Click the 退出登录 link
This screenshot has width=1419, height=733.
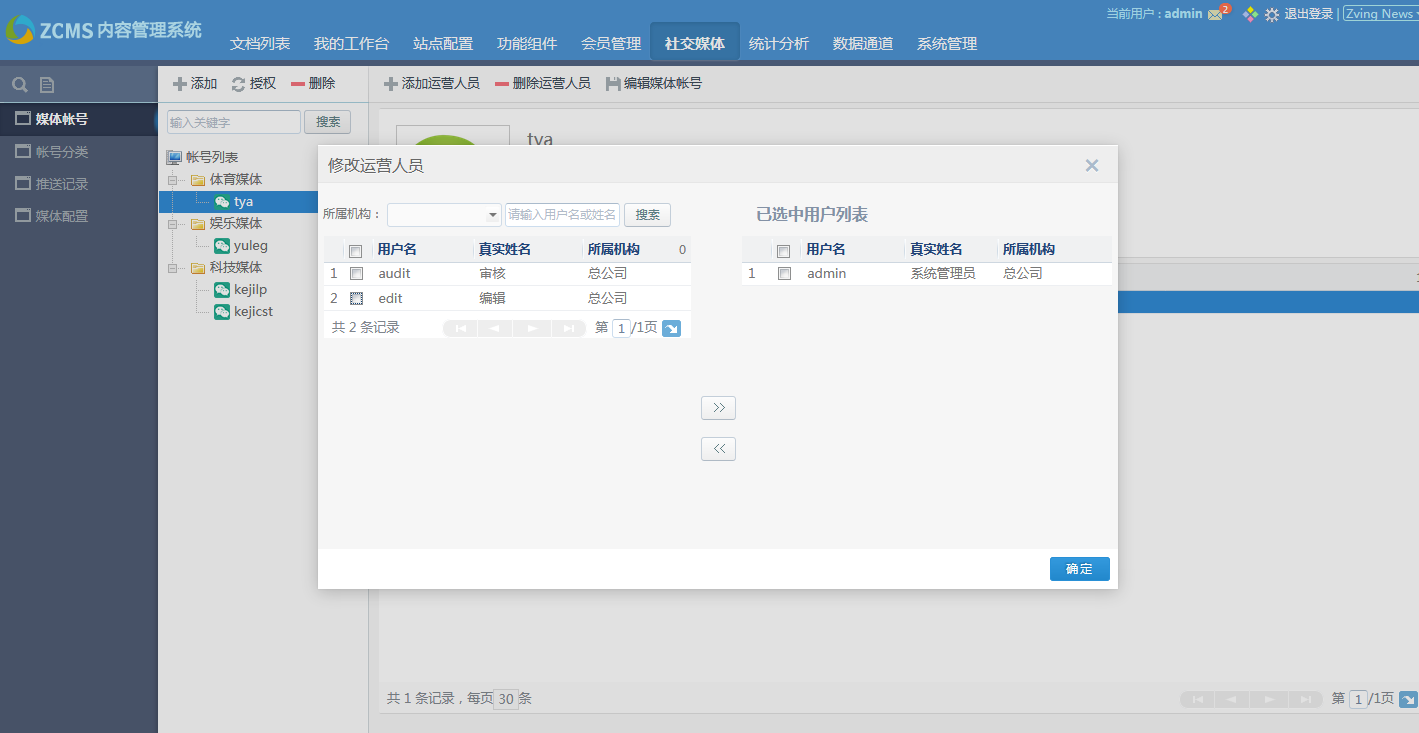(x=1308, y=14)
